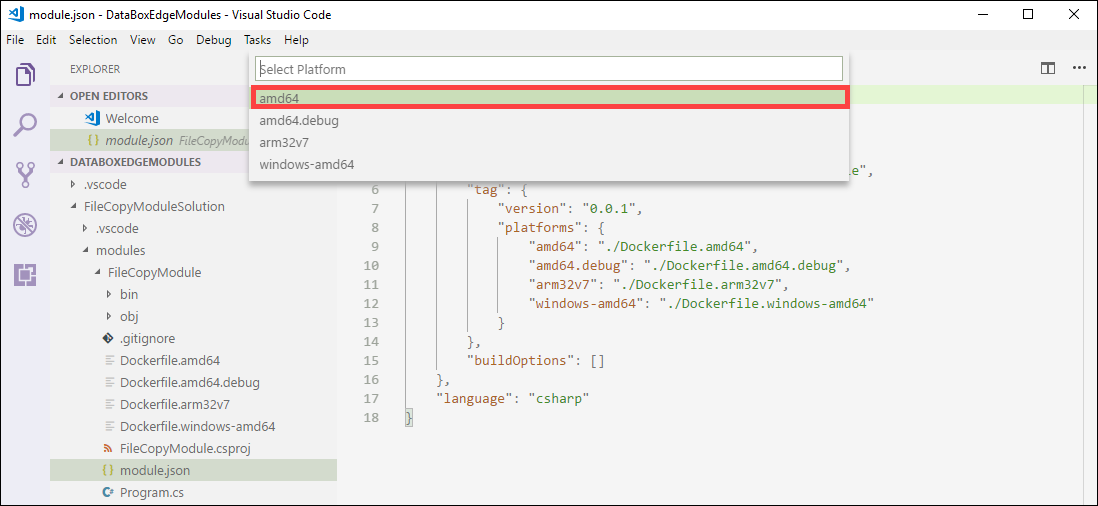Click the split editor icon

click(1048, 69)
